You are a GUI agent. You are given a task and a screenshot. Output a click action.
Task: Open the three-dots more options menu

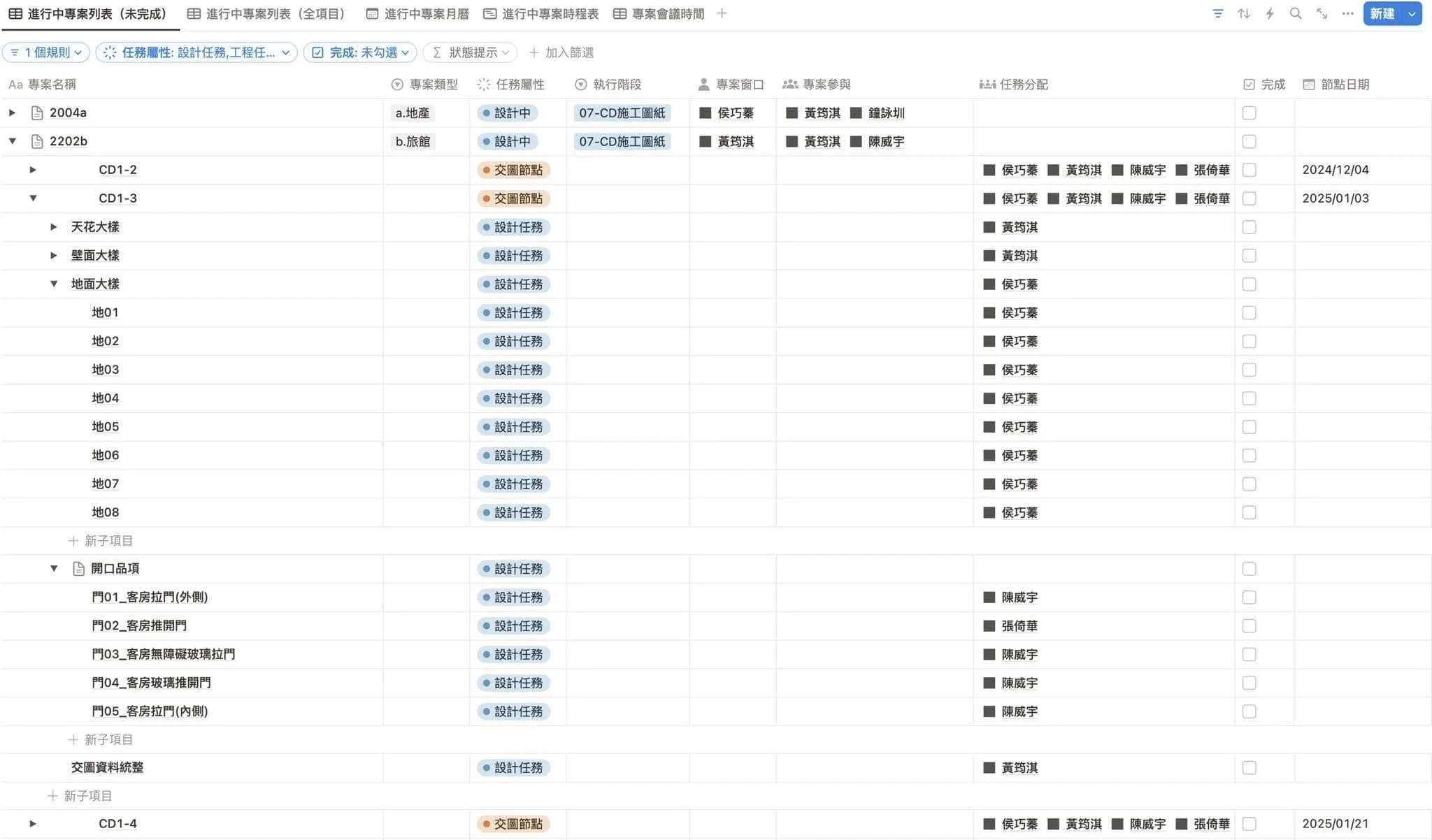coord(1347,14)
